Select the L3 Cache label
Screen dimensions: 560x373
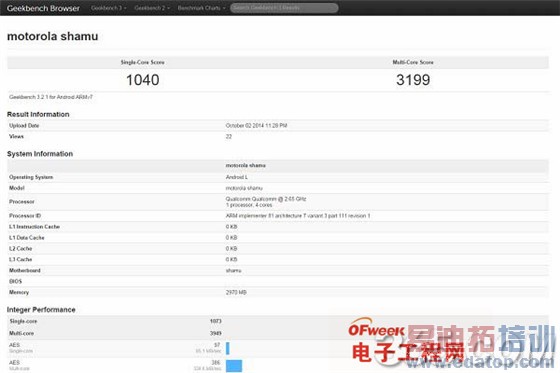(20, 259)
